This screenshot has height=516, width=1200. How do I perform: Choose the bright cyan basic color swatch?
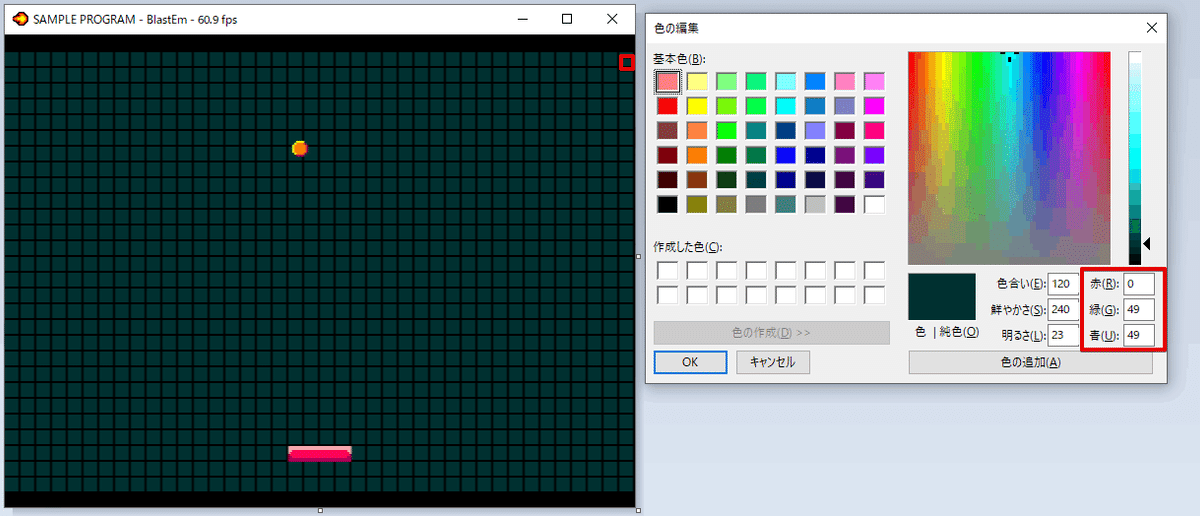point(785,105)
